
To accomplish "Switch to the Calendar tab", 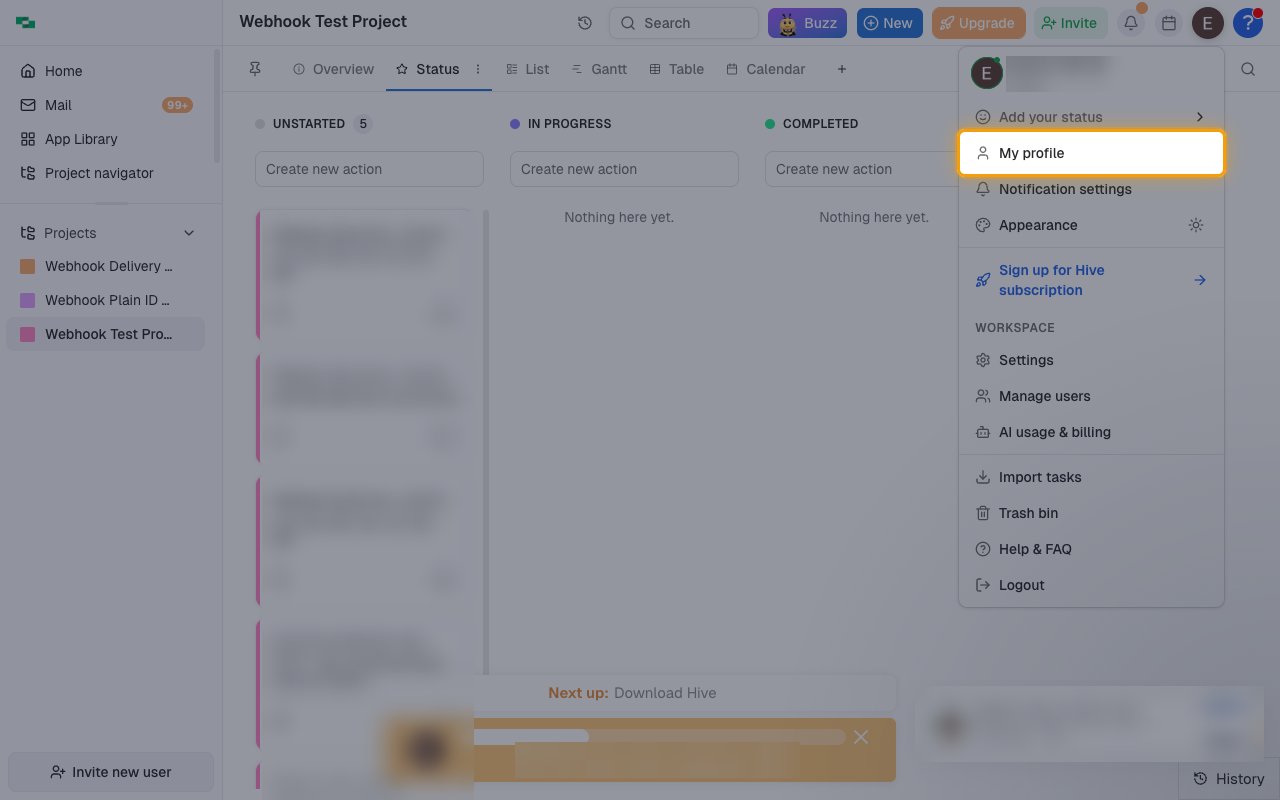I will pyautogui.click(x=766, y=69).
